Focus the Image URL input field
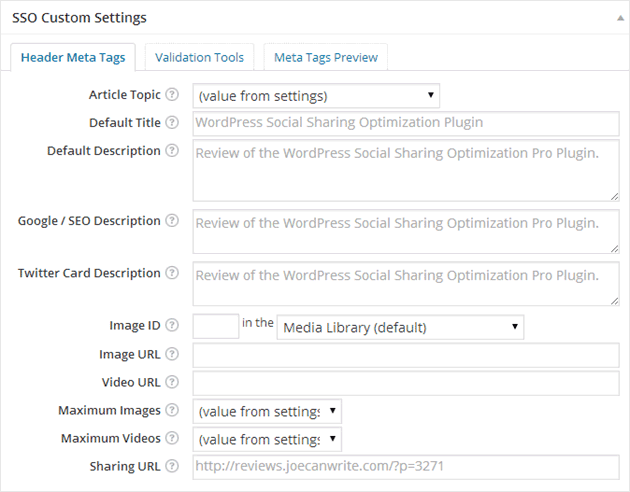The width and height of the screenshot is (630, 492). point(406,355)
